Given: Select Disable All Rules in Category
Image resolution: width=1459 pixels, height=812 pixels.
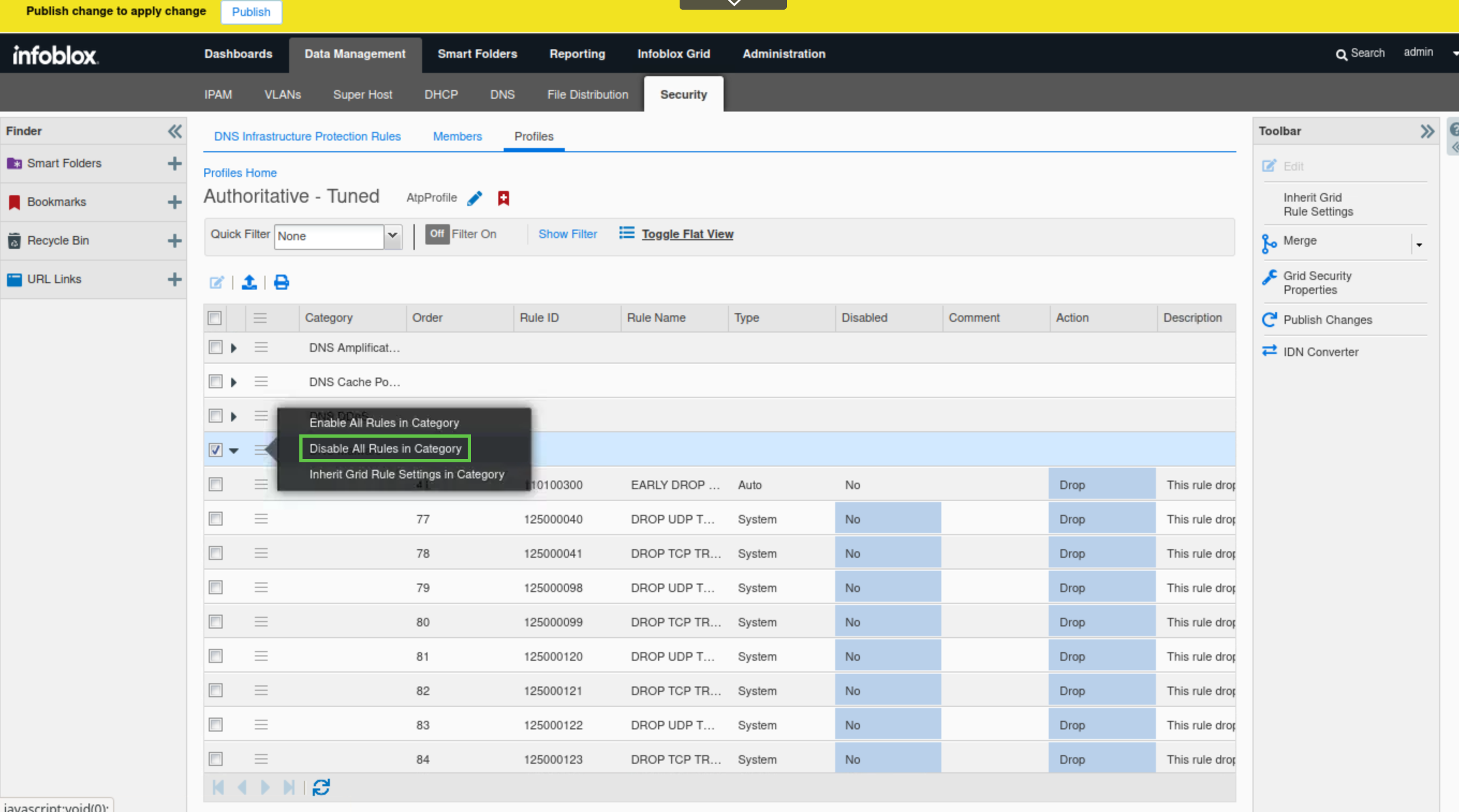Looking at the screenshot, I should [385, 448].
